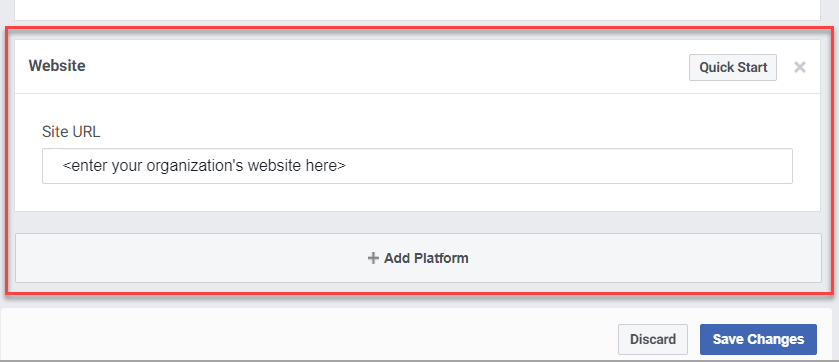Focus the Site URL text field
The width and height of the screenshot is (839, 362).
[417, 166]
